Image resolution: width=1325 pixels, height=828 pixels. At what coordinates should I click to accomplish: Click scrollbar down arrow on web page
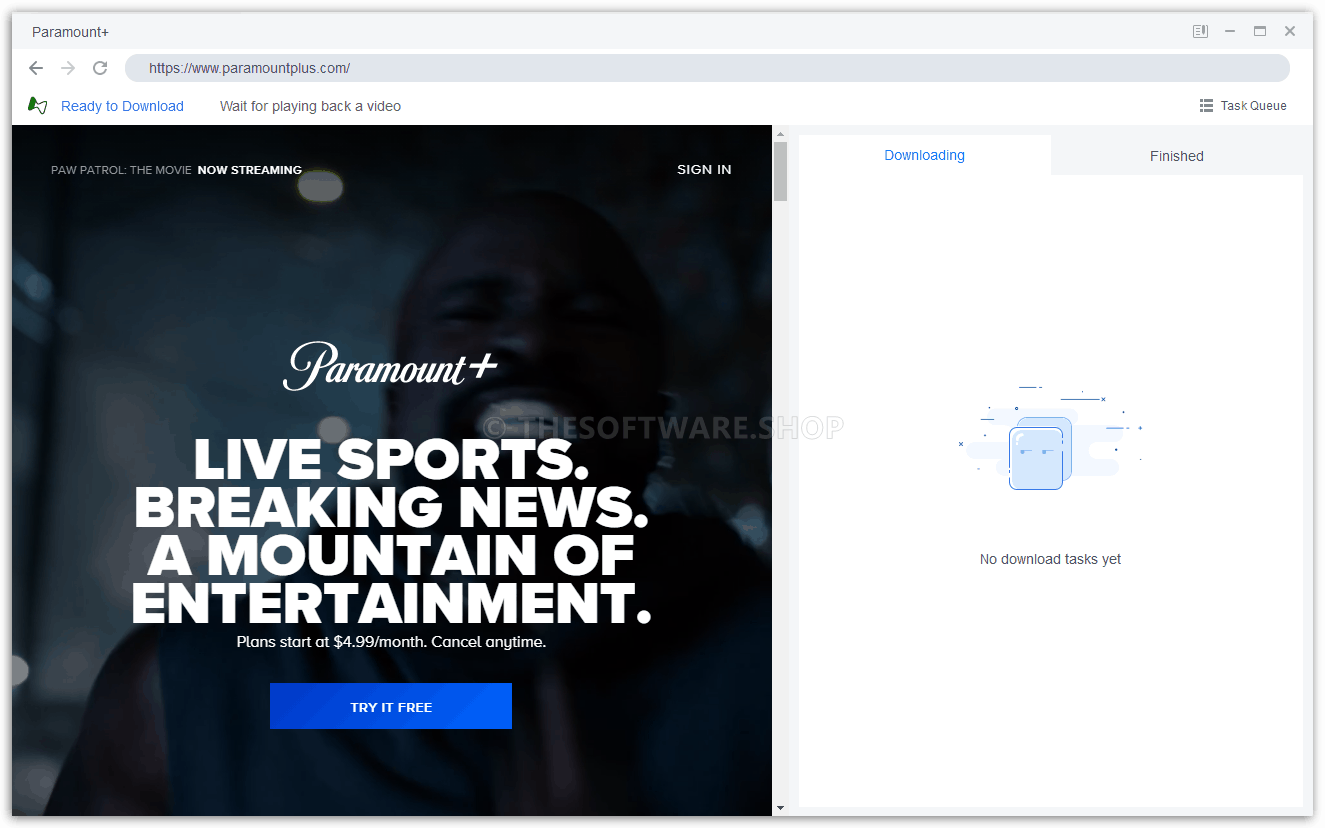pos(780,808)
